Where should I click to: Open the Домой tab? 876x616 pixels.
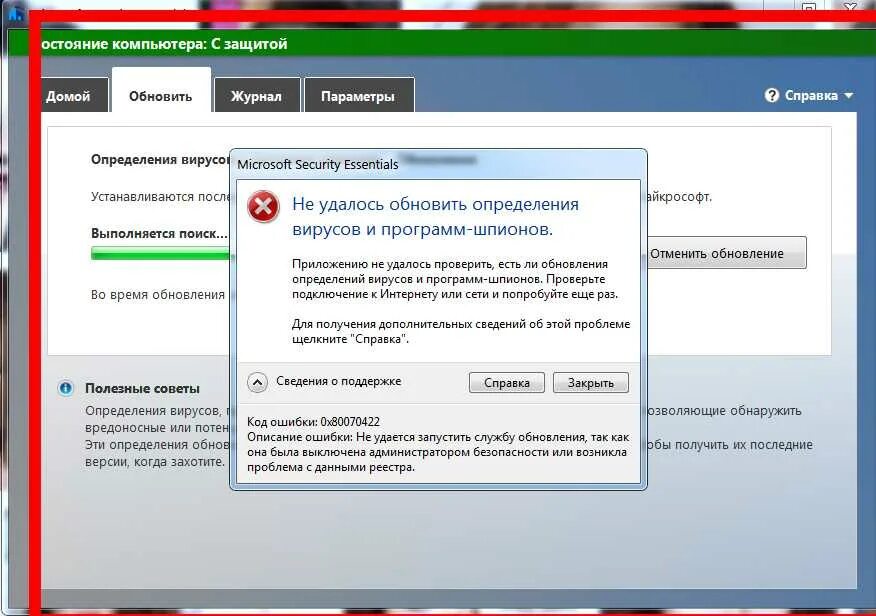coord(73,96)
